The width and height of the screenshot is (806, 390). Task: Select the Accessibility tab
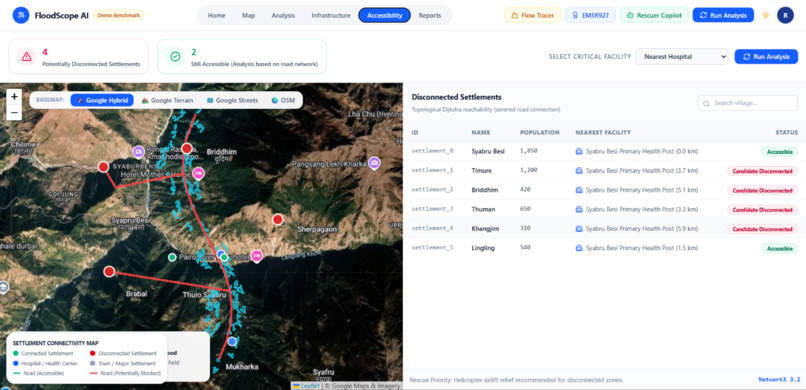pyautogui.click(x=384, y=15)
